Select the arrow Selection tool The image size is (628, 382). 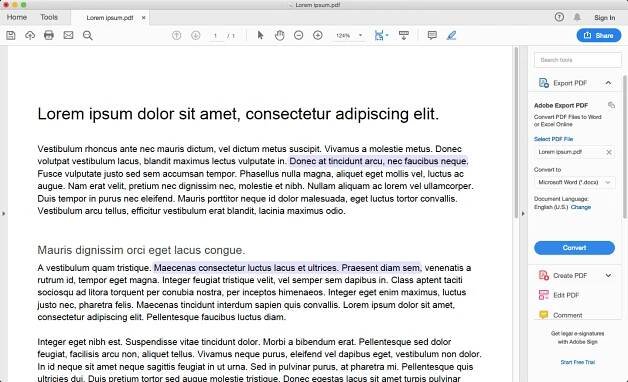click(x=260, y=35)
